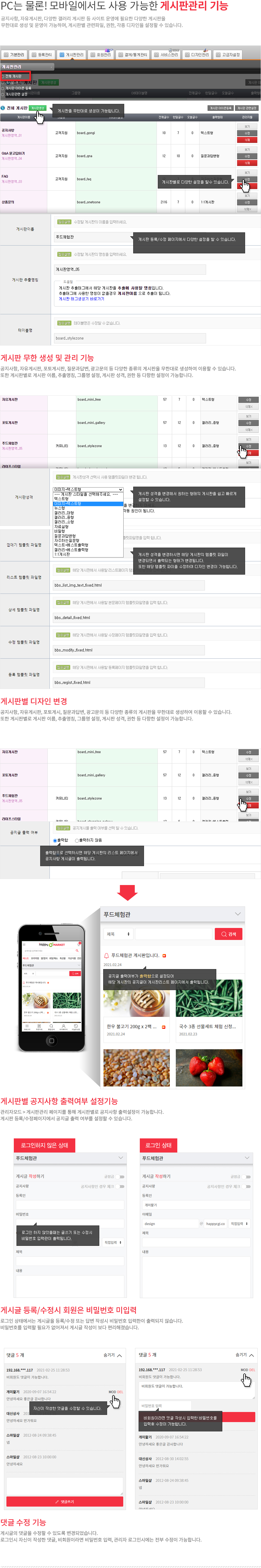Open the 결제/통계관리 tab
This screenshot has height=1568, width=261.
click(133, 55)
